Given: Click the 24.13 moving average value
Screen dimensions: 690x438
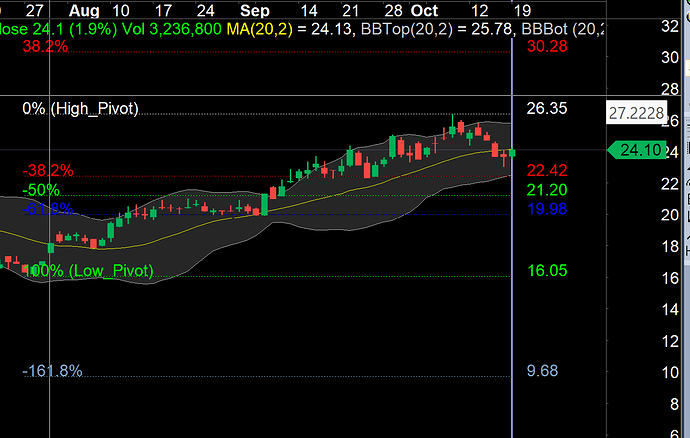Looking at the screenshot, I should (x=331, y=29).
